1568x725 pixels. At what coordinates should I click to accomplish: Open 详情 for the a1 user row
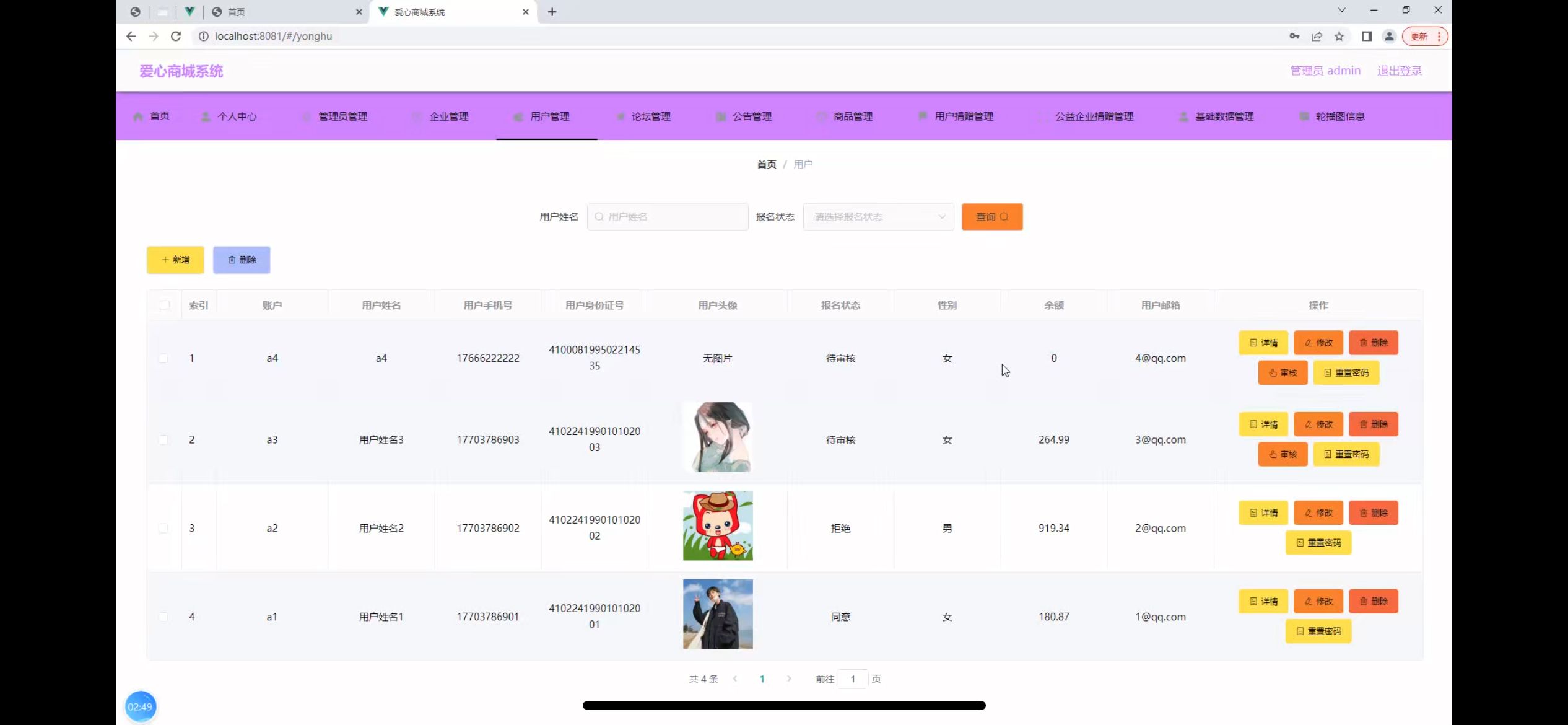[x=1263, y=602]
